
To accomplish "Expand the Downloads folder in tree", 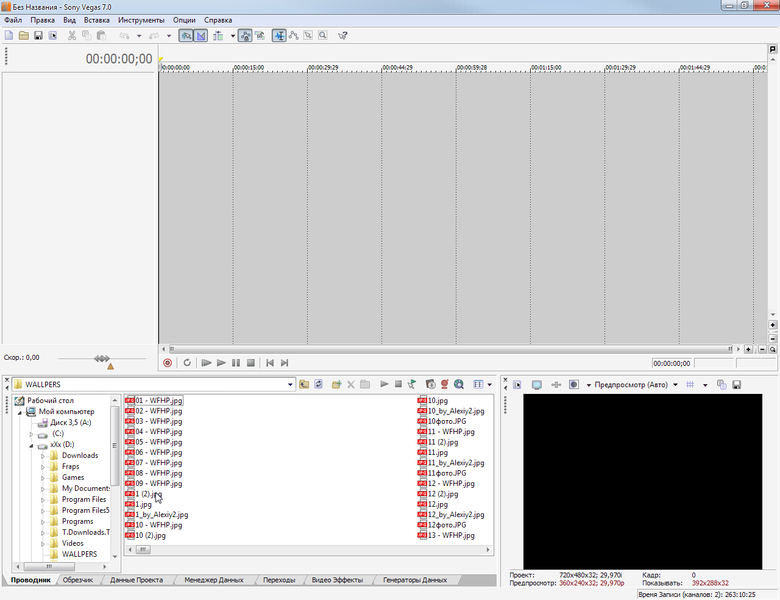I will 43,456.
